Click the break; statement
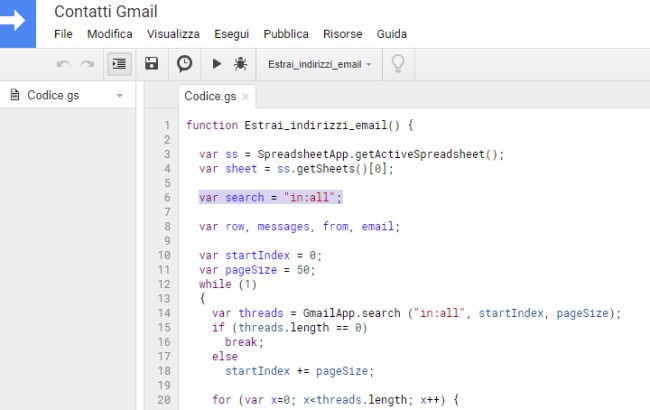The image size is (650, 410). [x=244, y=342]
